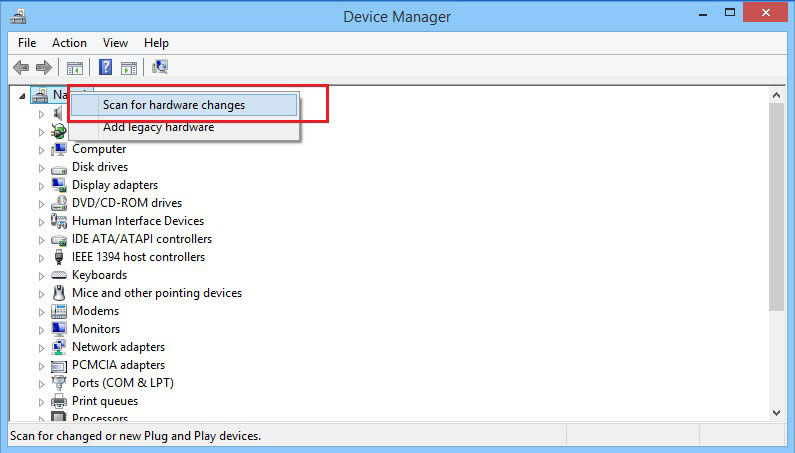
Task: Click the Scan for hardware changes toolbar icon
Action: point(160,68)
